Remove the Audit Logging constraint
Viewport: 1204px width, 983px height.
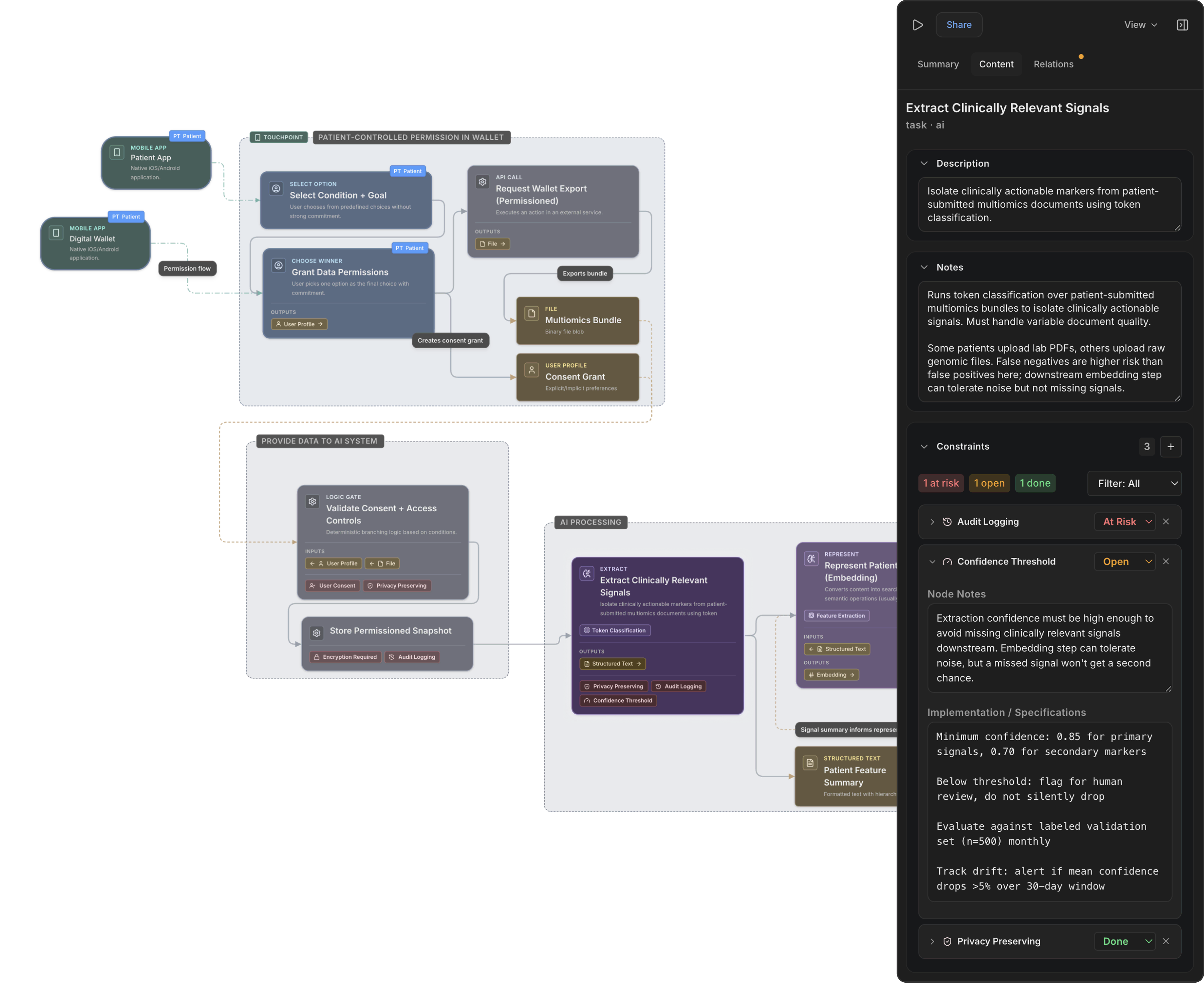click(1166, 522)
